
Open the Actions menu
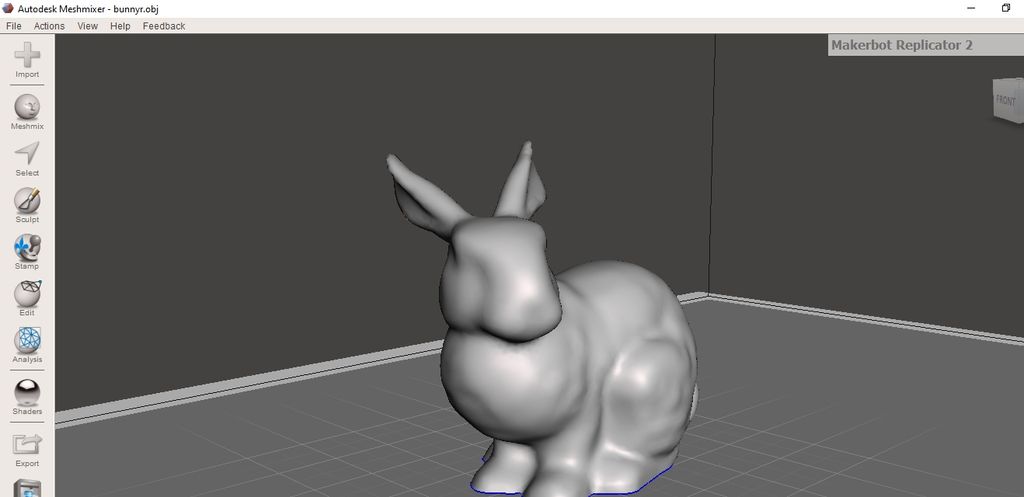pos(49,26)
